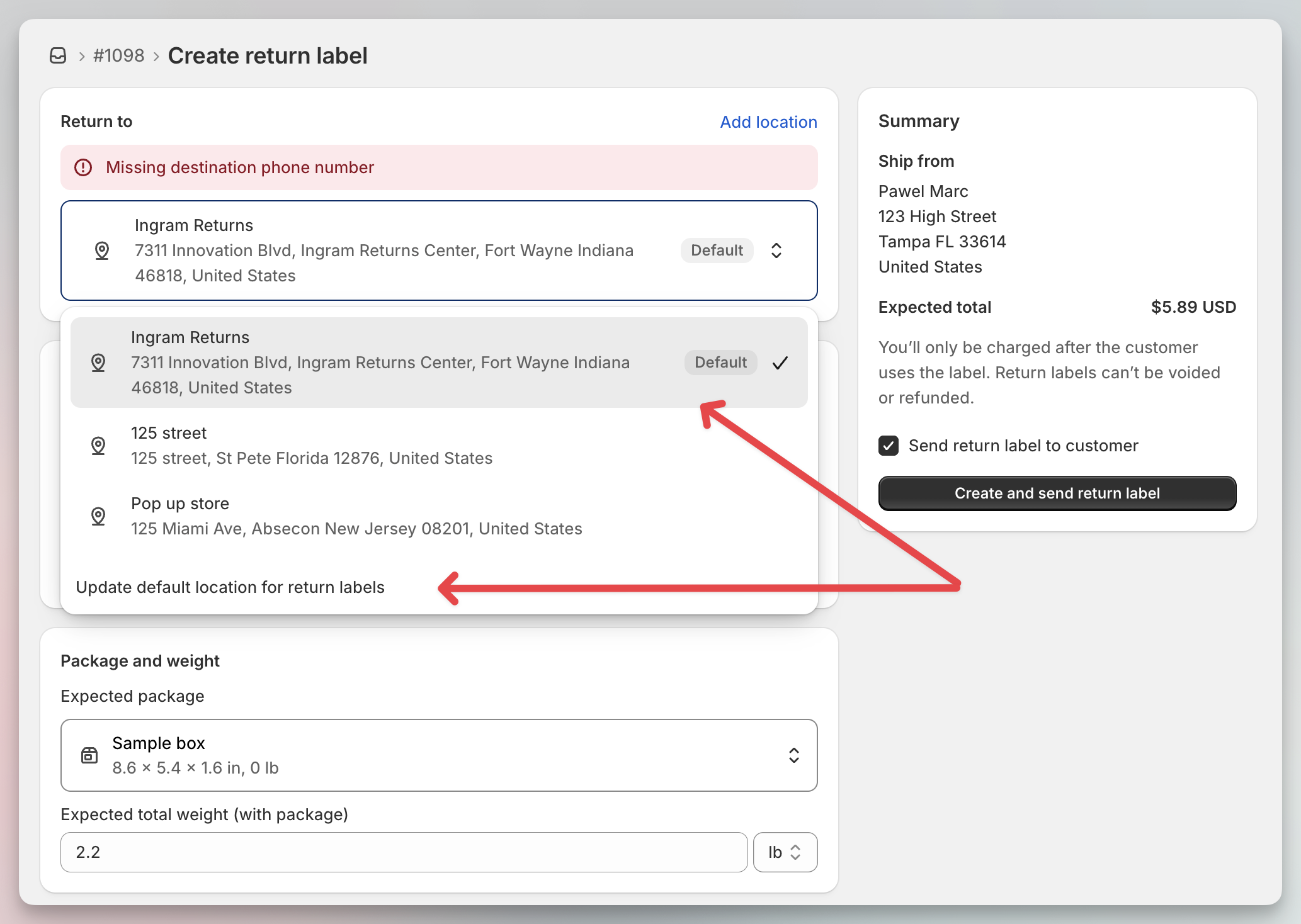The image size is (1301, 924).
Task: Click the checkmark on the Ingram Returns option
Action: (x=780, y=363)
